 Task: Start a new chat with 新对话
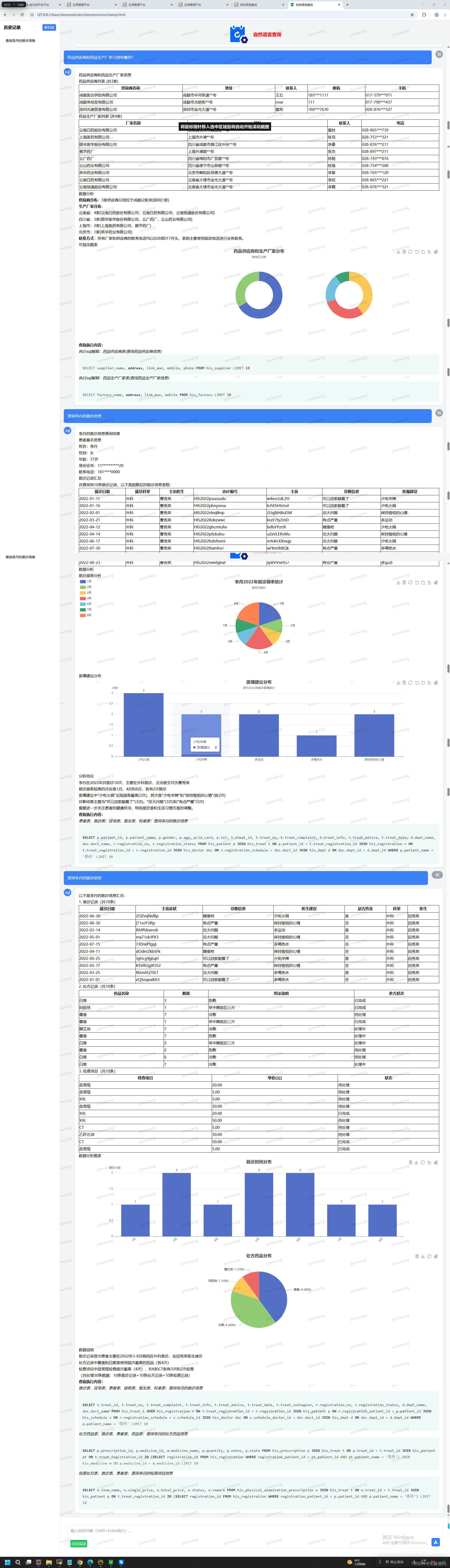[49, 27]
